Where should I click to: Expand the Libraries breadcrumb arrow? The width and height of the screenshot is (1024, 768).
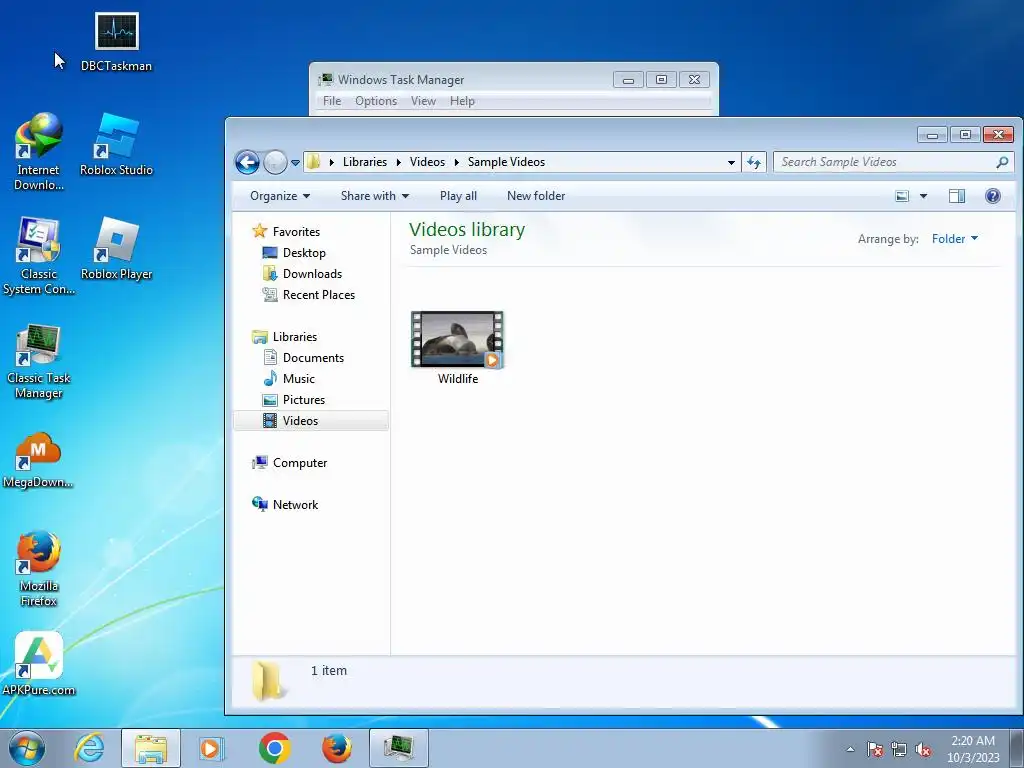[398, 162]
